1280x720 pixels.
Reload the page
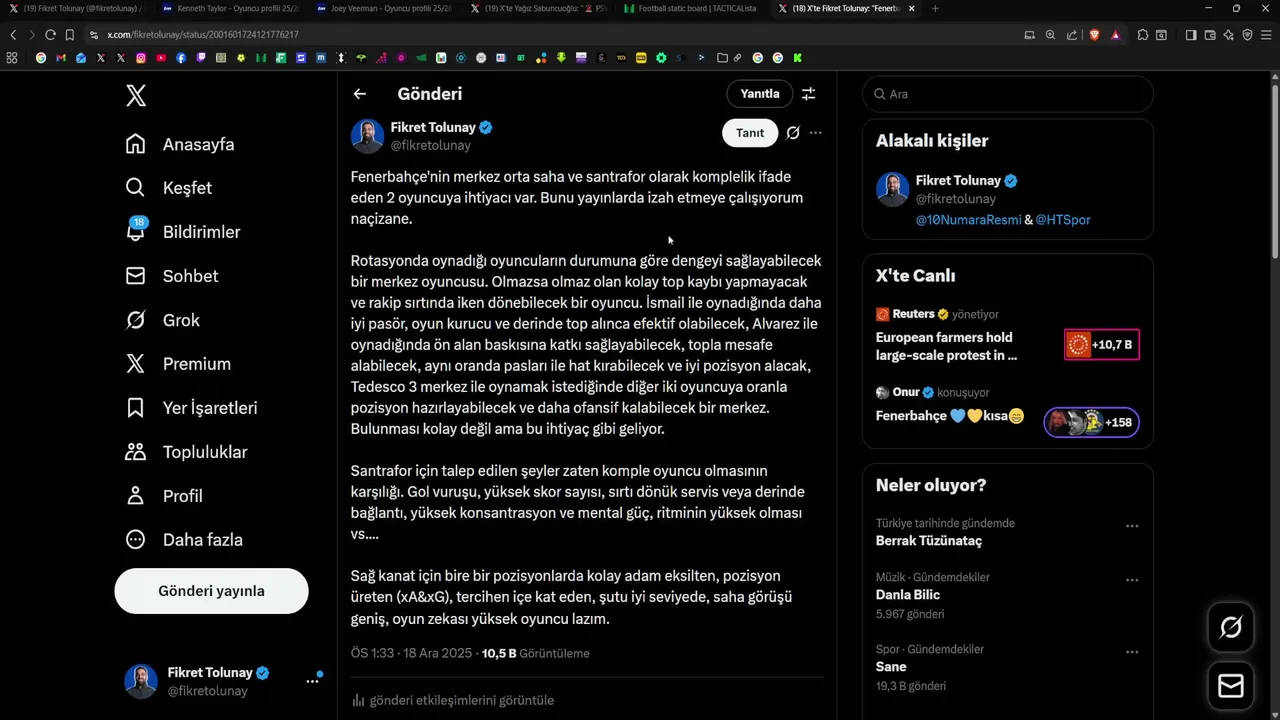click(50, 34)
